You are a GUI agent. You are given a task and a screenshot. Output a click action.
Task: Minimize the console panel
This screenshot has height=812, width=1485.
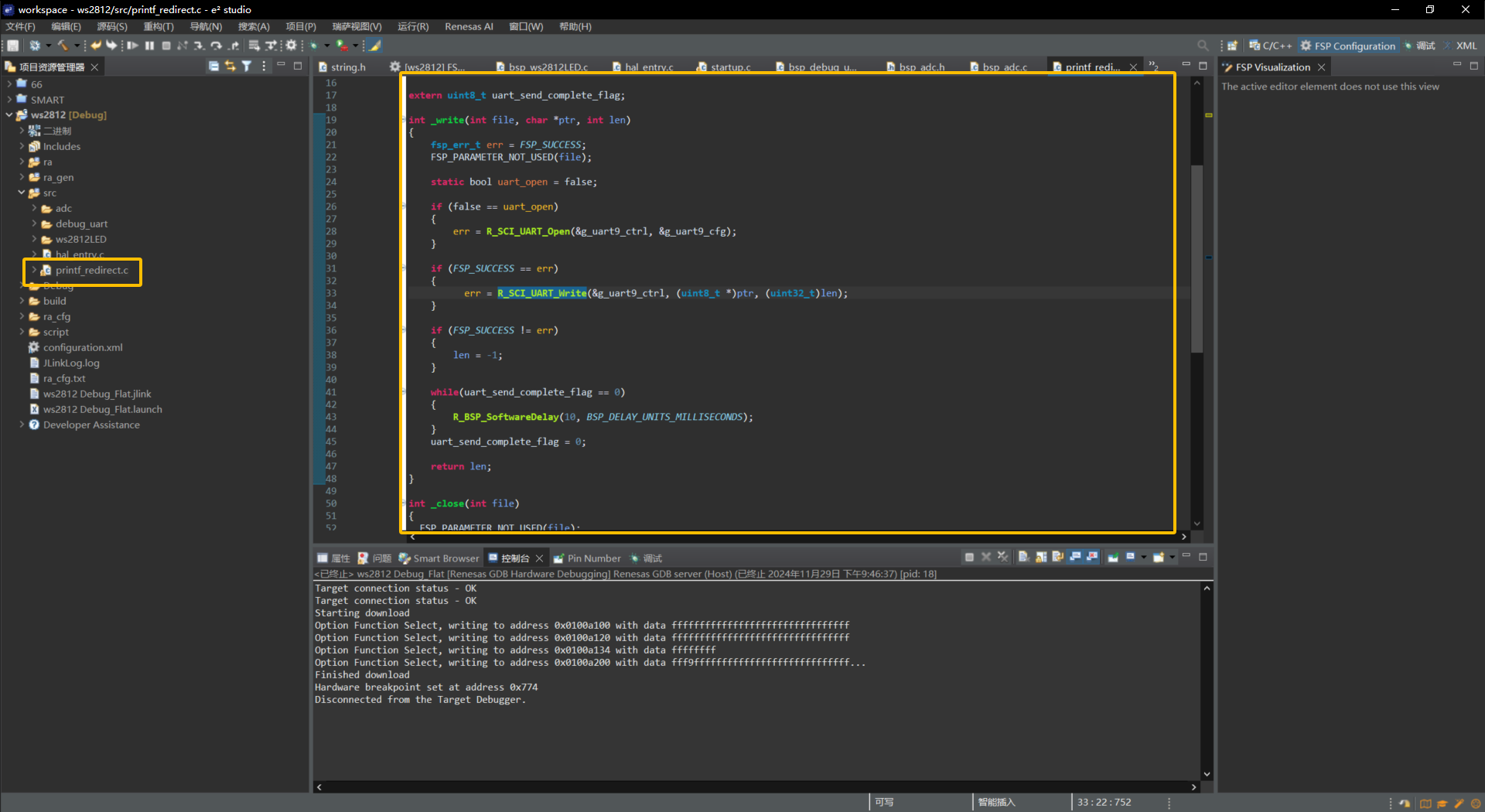tap(1186, 557)
